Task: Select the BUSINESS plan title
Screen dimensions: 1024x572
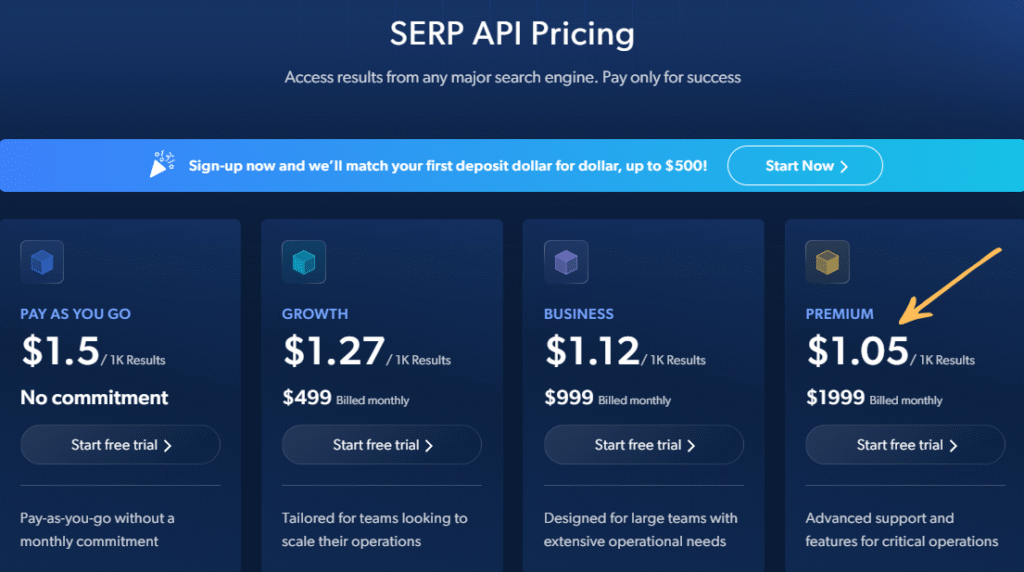Action: (579, 314)
